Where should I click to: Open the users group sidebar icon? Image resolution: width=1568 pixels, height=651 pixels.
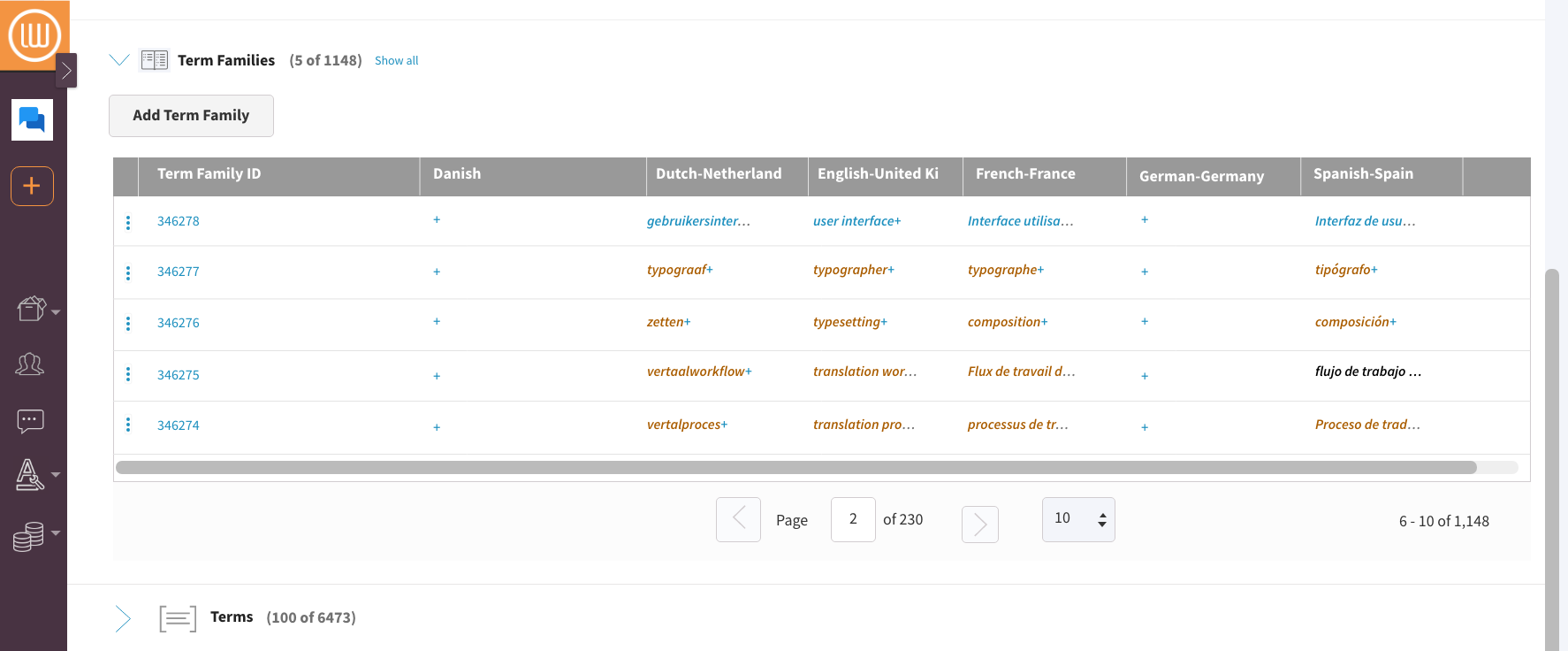[30, 364]
